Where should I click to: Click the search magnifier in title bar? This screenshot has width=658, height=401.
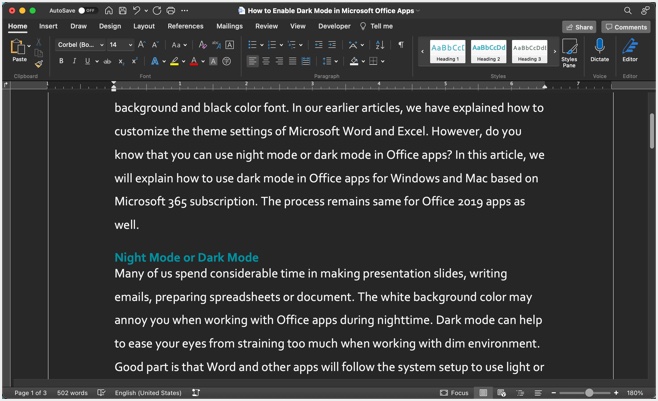pyautogui.click(x=627, y=10)
